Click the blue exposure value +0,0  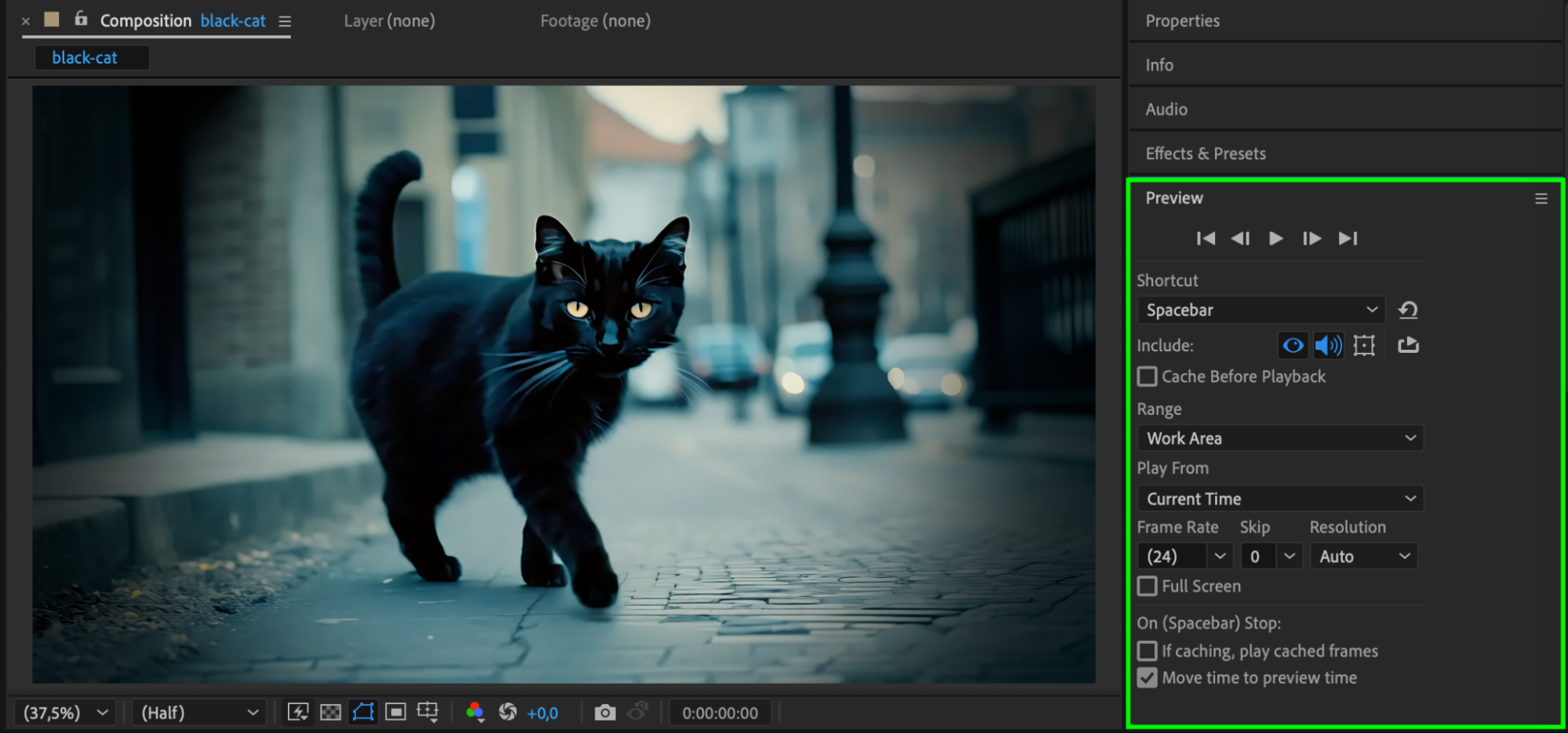[x=542, y=713]
